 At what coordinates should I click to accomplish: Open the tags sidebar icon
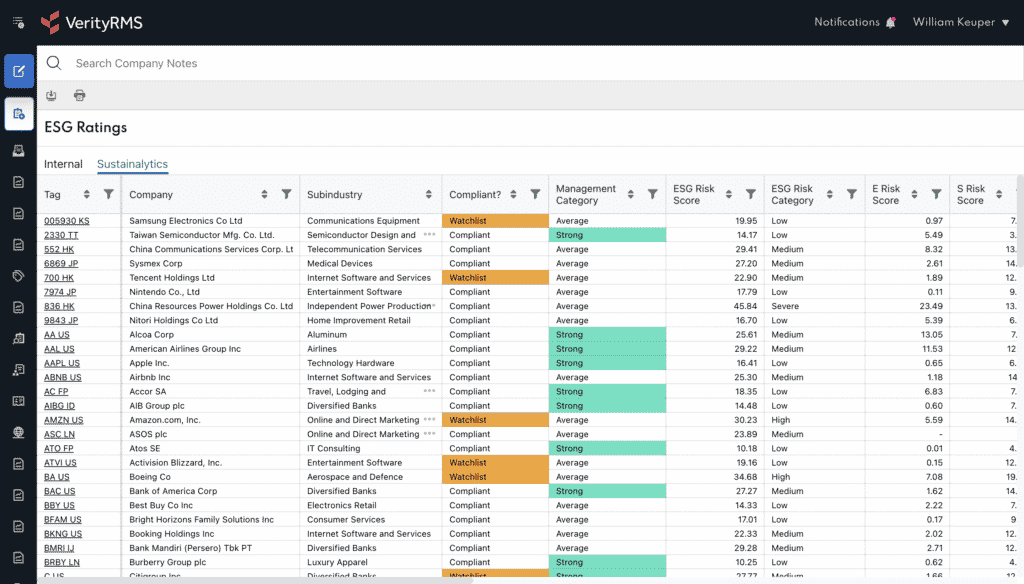18,276
